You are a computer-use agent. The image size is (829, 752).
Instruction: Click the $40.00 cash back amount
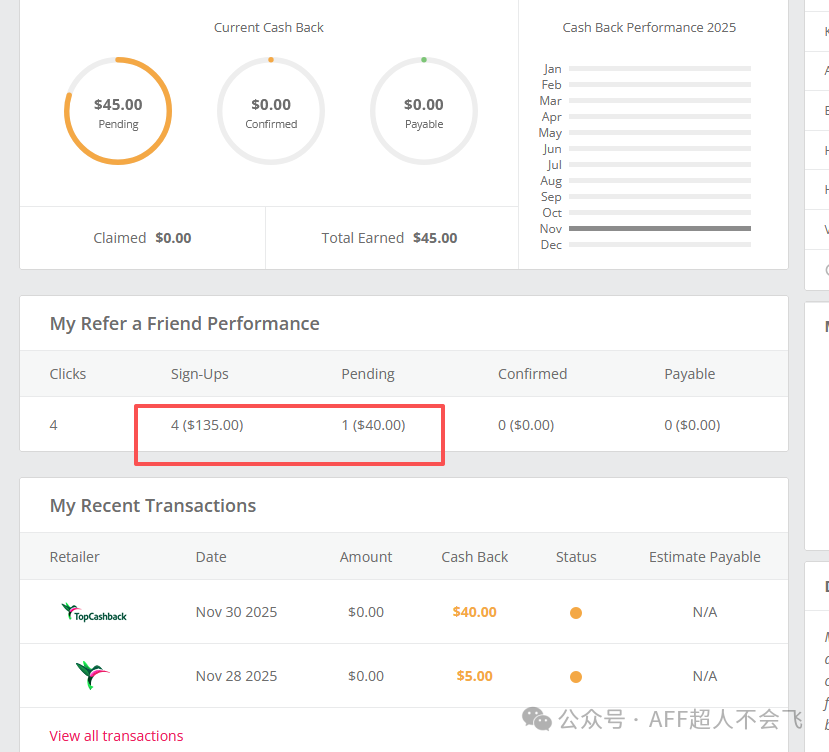(474, 612)
